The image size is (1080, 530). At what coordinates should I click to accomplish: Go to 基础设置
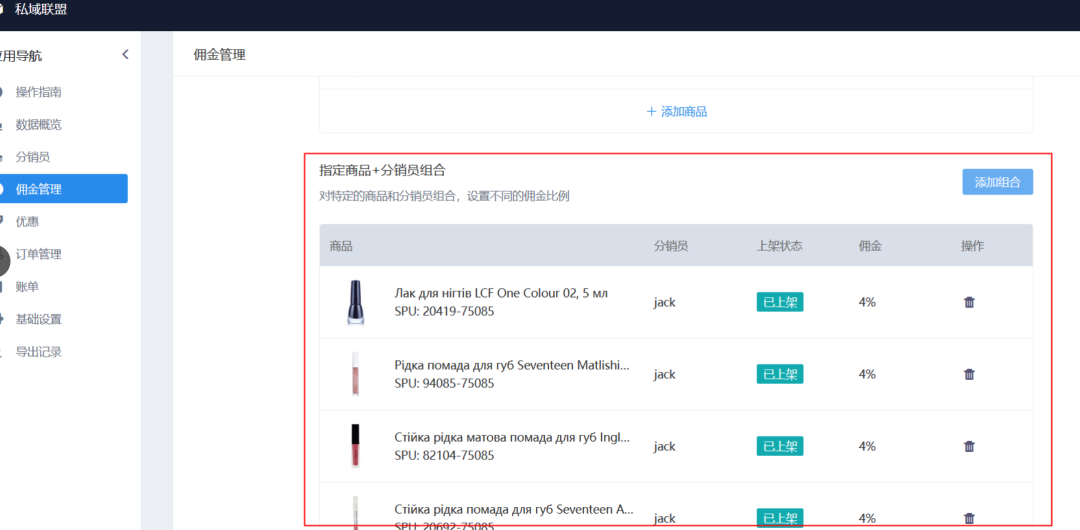point(39,319)
